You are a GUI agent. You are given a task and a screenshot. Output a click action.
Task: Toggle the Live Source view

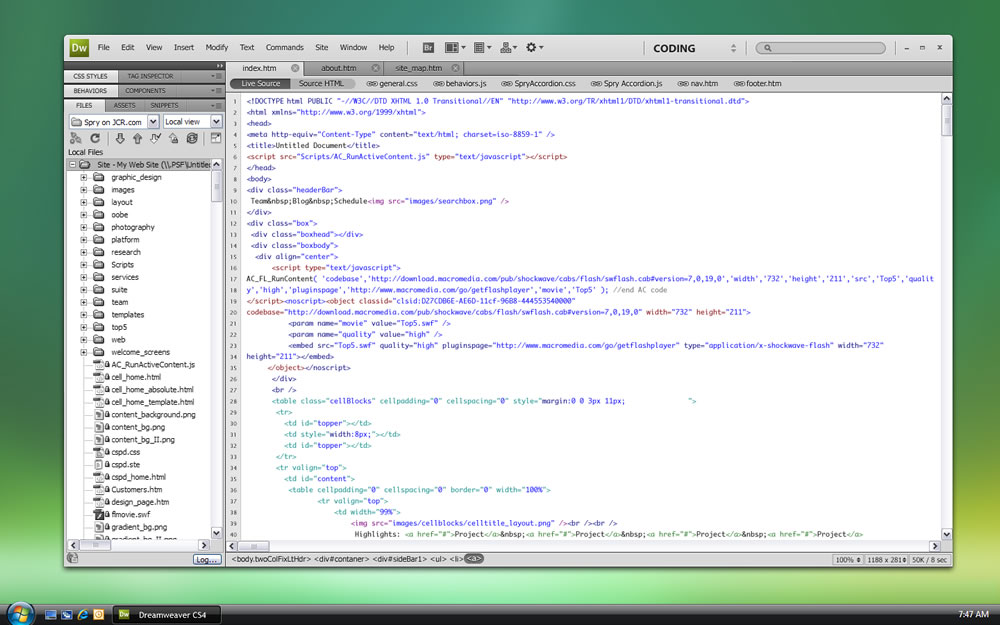point(260,84)
